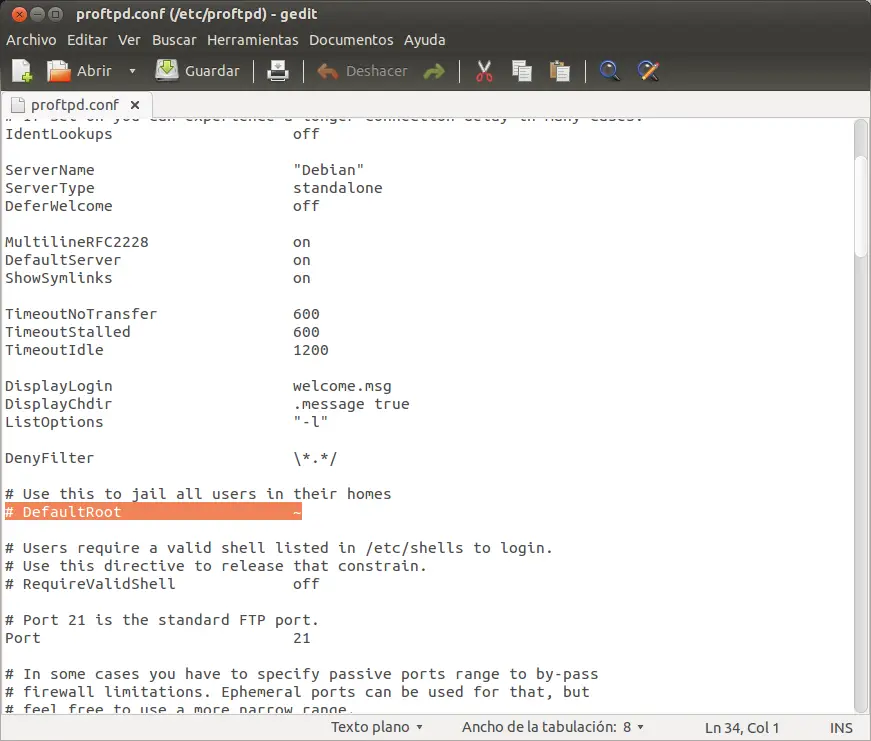Open the recent files dropdown arrow beside Abrir
Viewport: 871px width, 741px height.
click(132, 71)
